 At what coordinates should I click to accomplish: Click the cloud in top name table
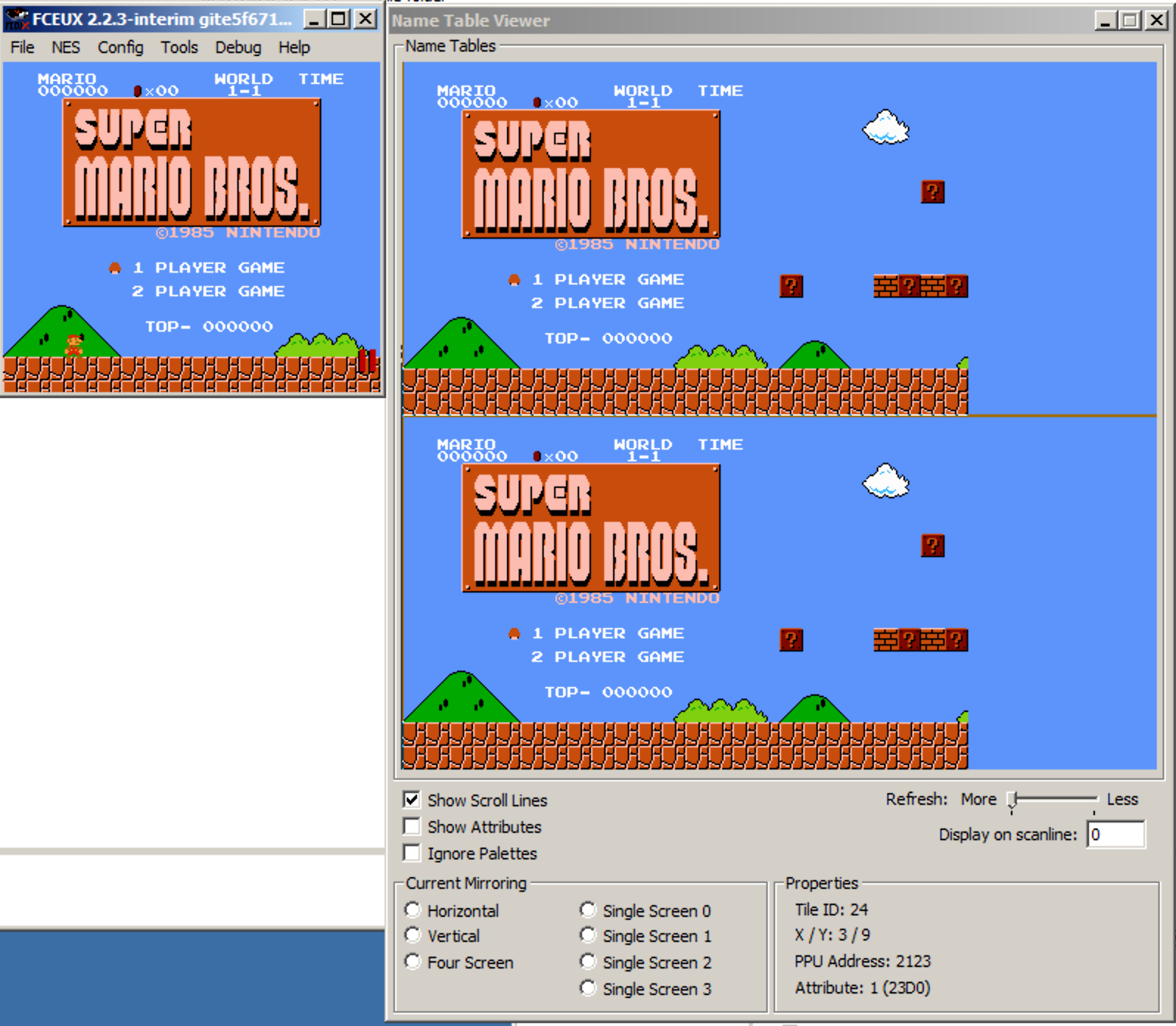coord(886,128)
